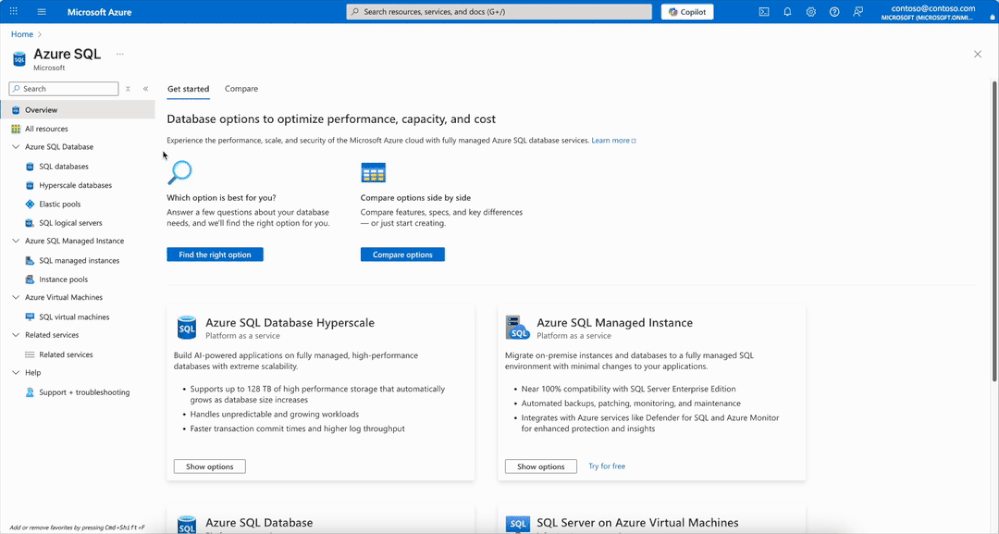Open SQL managed instances from sidebar
Screen dimensions: 999x534
coord(79,261)
